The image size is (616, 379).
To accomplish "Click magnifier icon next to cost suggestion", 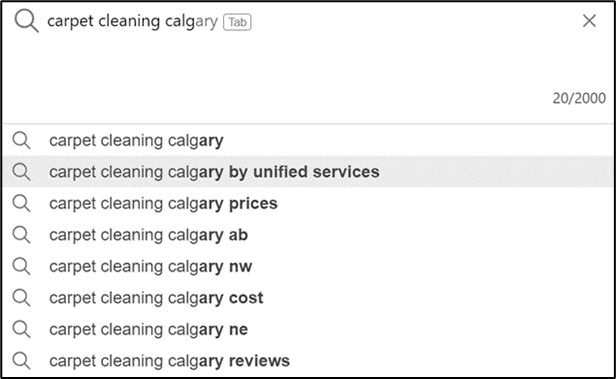I will [21, 298].
